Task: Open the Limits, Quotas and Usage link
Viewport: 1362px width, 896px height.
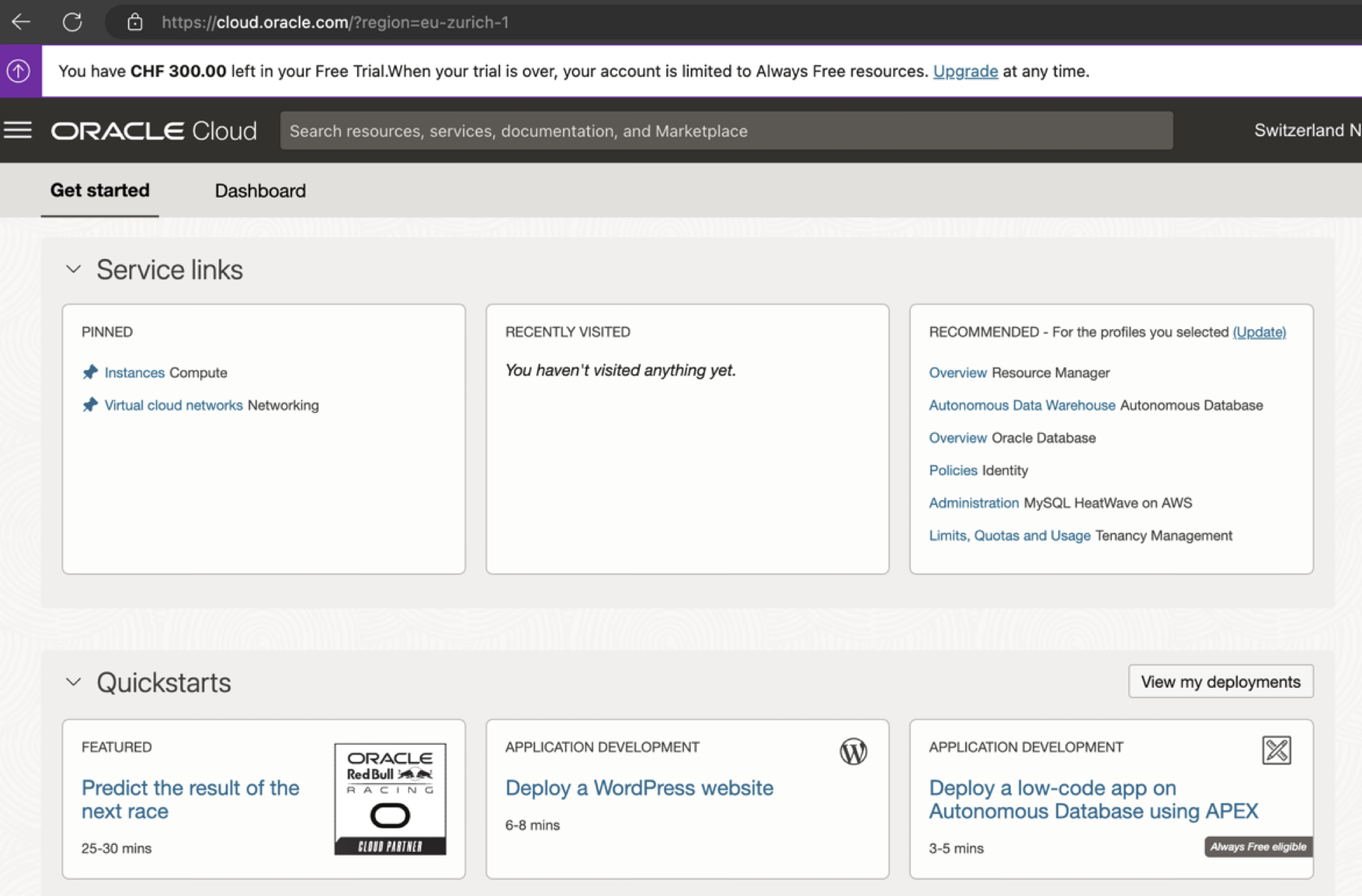Action: [x=1009, y=536]
